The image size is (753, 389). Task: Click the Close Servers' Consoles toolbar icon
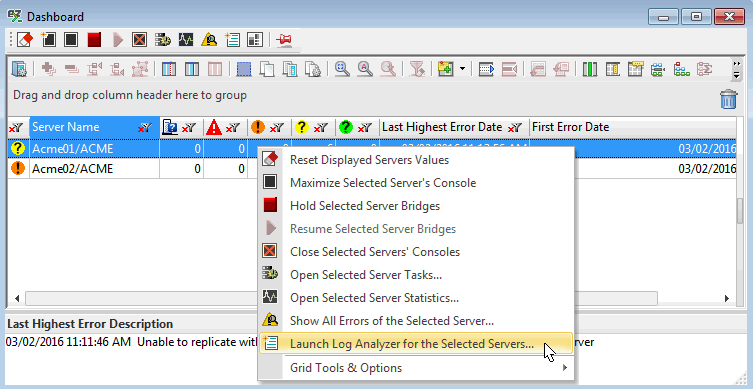[139, 39]
